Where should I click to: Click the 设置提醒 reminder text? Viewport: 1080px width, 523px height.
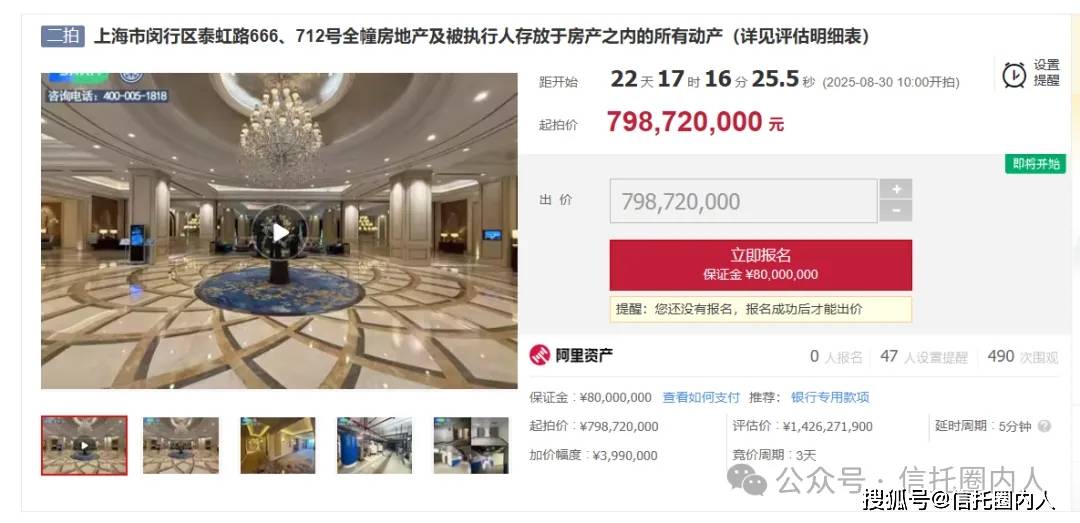(x=1046, y=73)
